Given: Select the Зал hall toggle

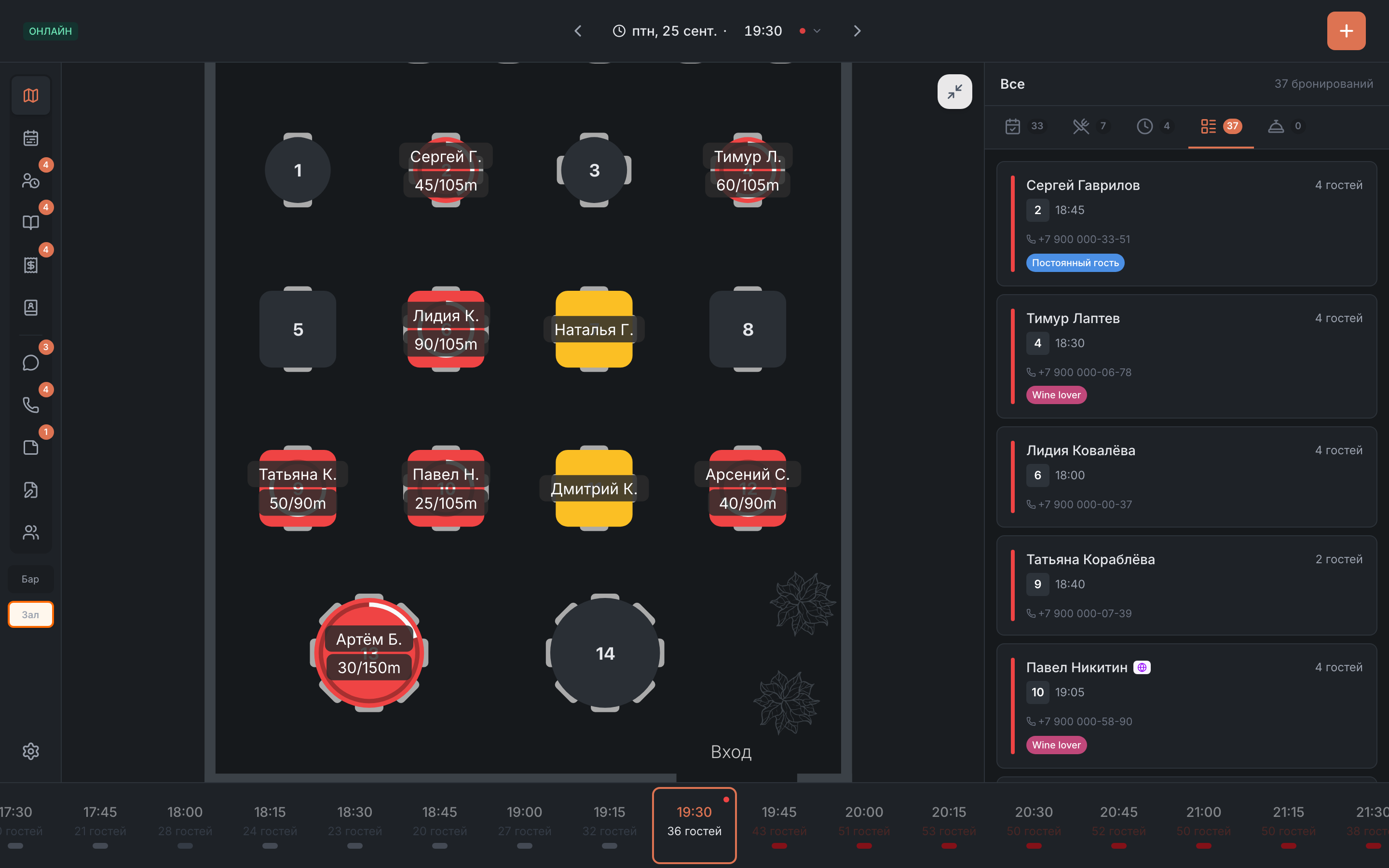Looking at the screenshot, I should [30, 614].
